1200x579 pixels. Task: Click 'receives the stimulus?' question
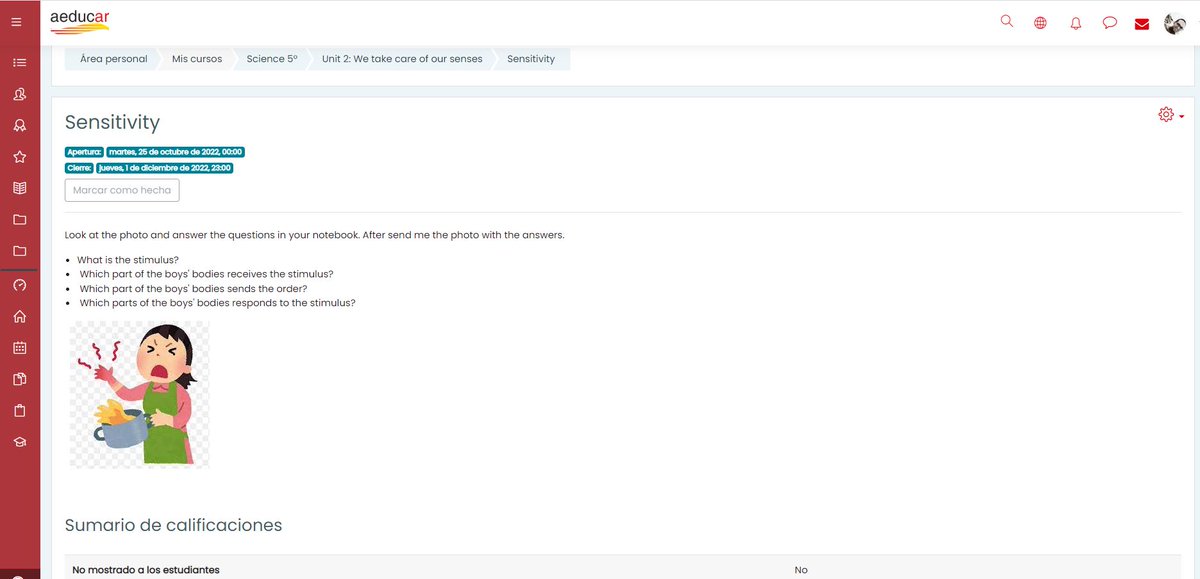[x=206, y=274]
